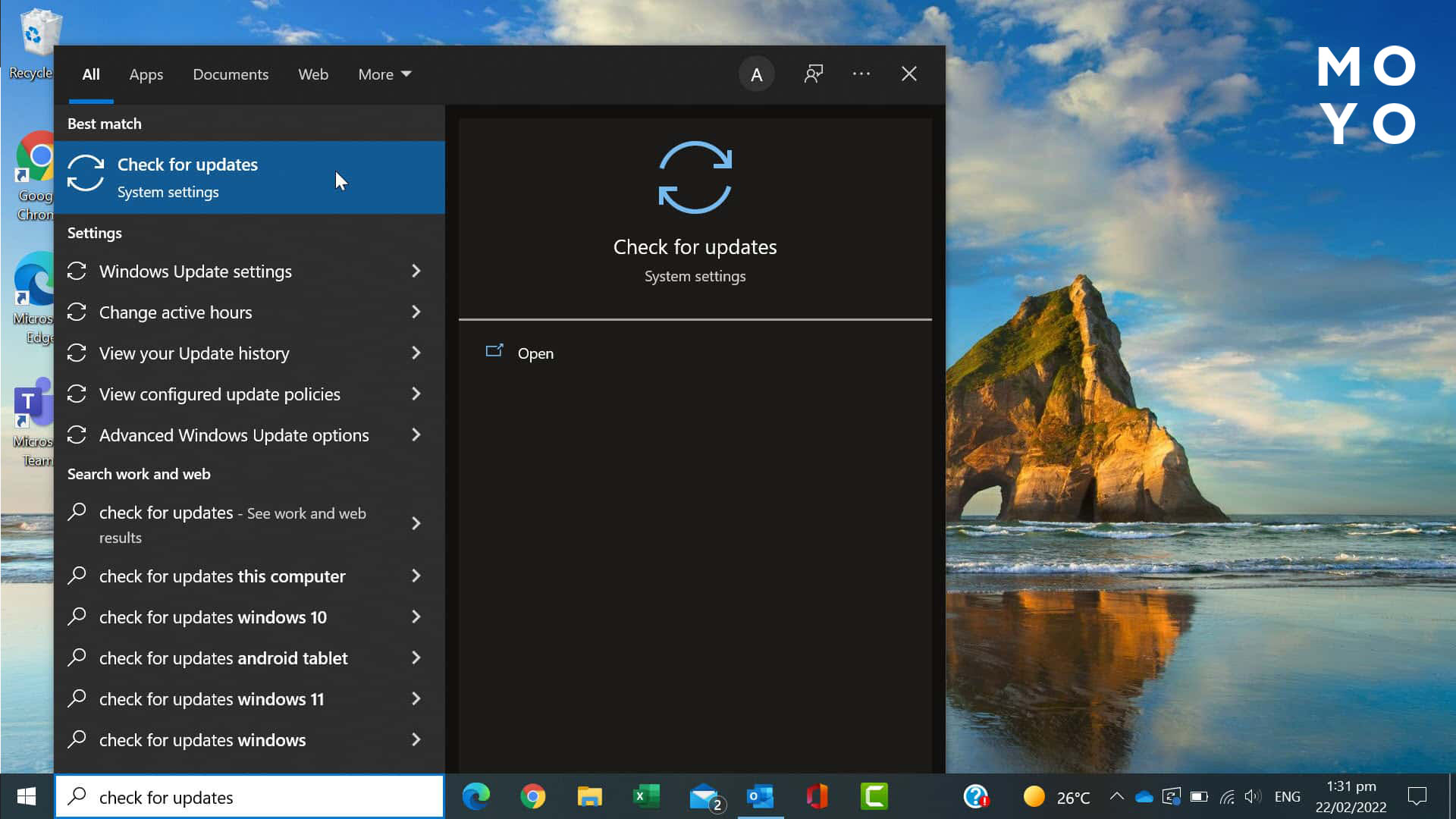
Task: Switch to the Apps search tab
Action: click(x=146, y=74)
